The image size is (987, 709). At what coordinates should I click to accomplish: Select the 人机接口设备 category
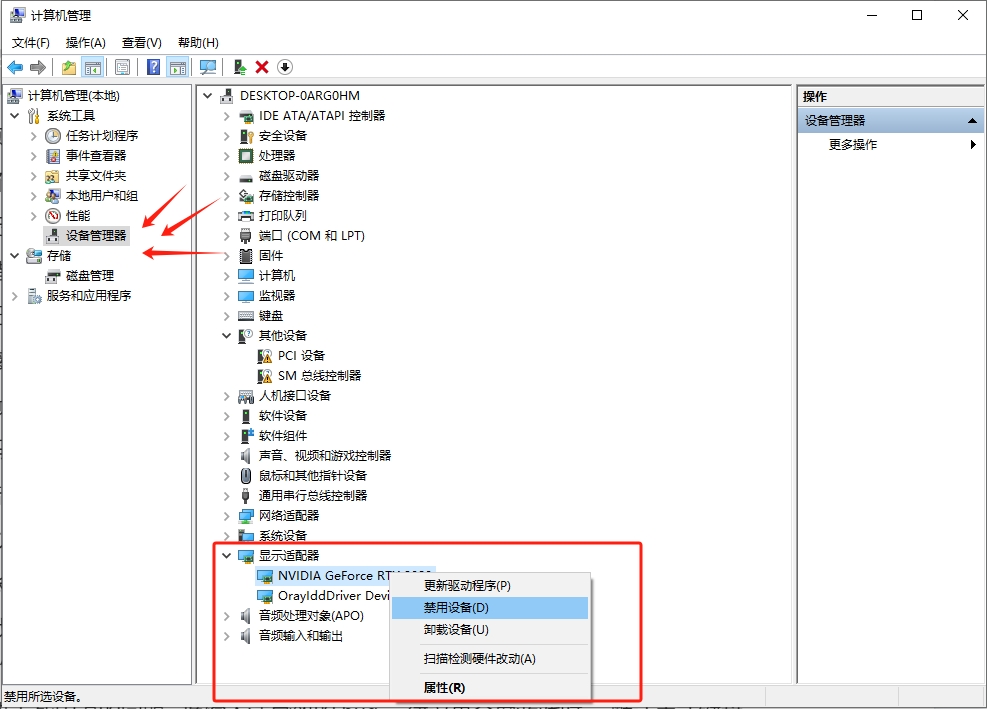tap(295, 395)
